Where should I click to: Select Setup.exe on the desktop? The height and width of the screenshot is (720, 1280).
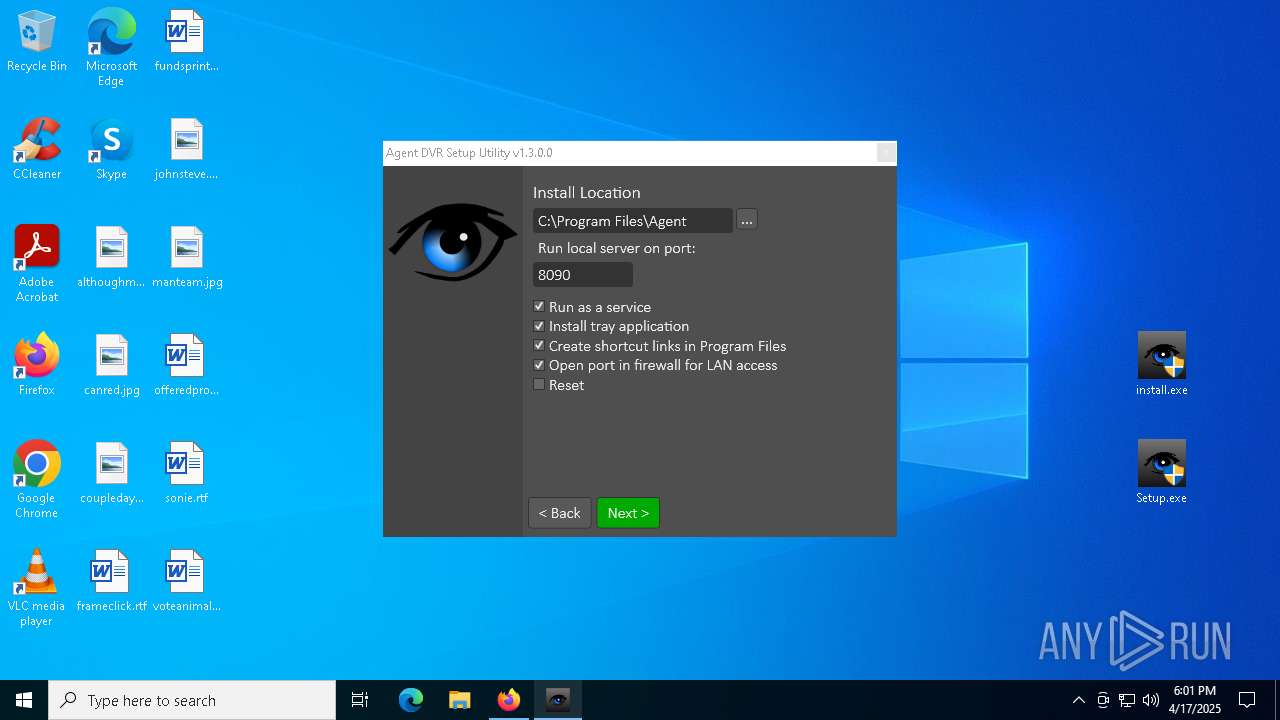(1161, 472)
